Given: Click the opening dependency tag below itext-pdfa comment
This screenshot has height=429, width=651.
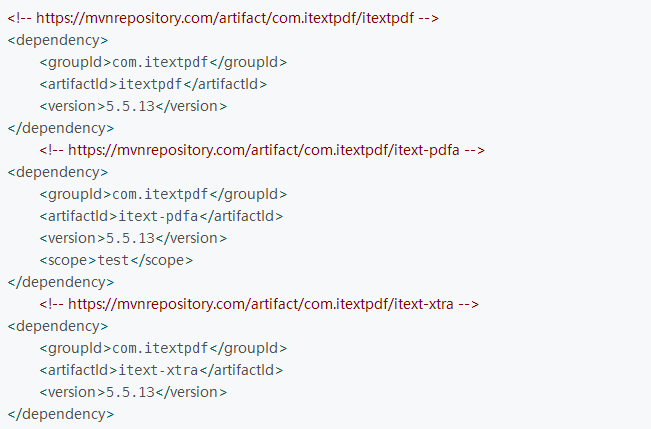Looking at the screenshot, I should pyautogui.click(x=57, y=172).
